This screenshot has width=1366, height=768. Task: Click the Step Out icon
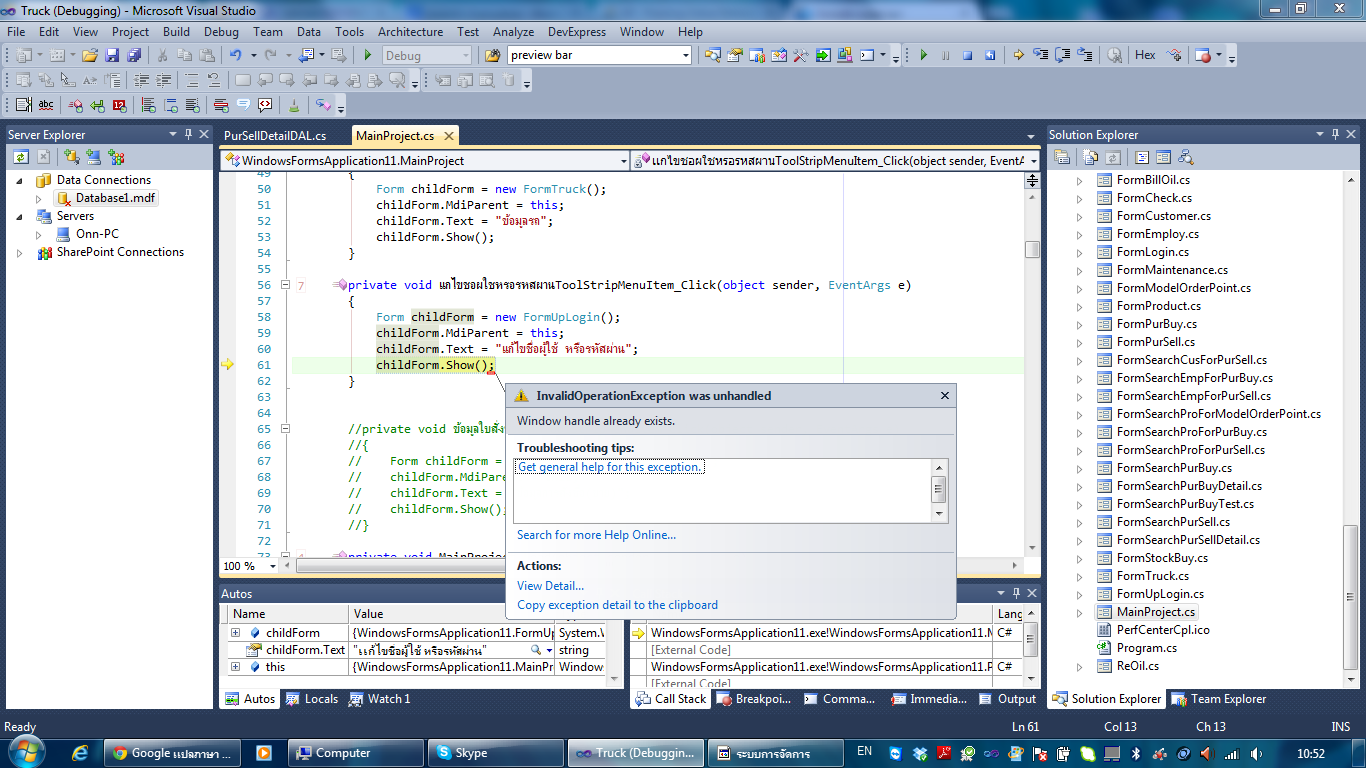(1085, 55)
